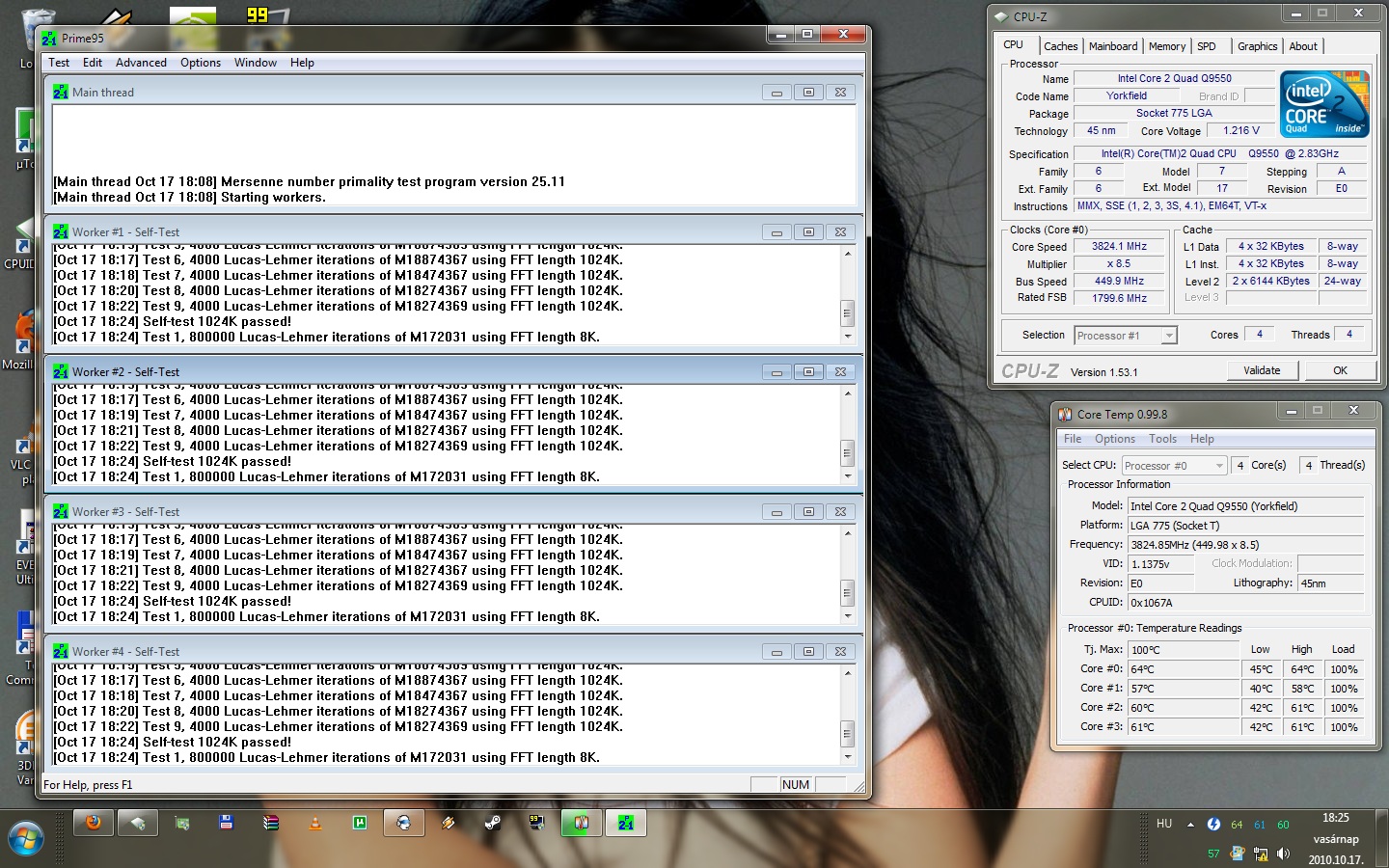Click Worker #1 scroll up arrow
This screenshot has width=1389, height=868.
(848, 254)
